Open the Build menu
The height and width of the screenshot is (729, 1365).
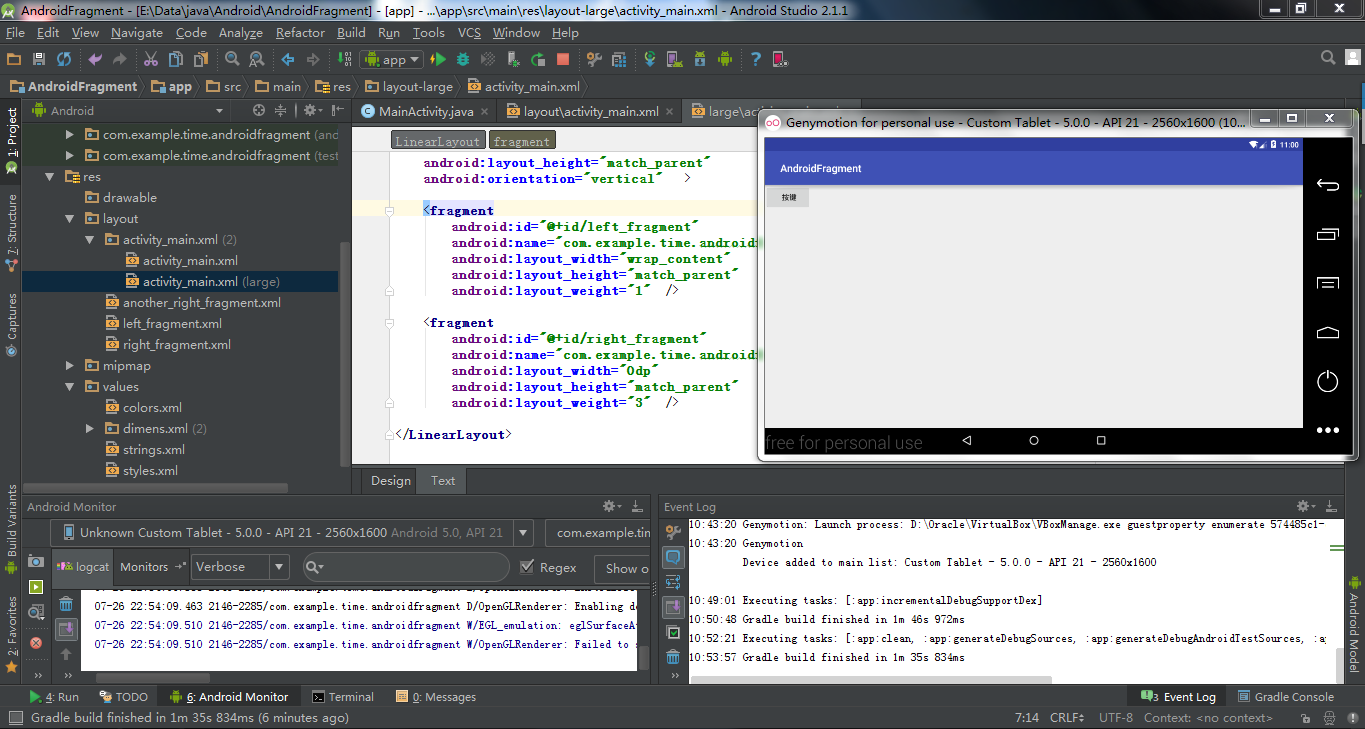351,33
